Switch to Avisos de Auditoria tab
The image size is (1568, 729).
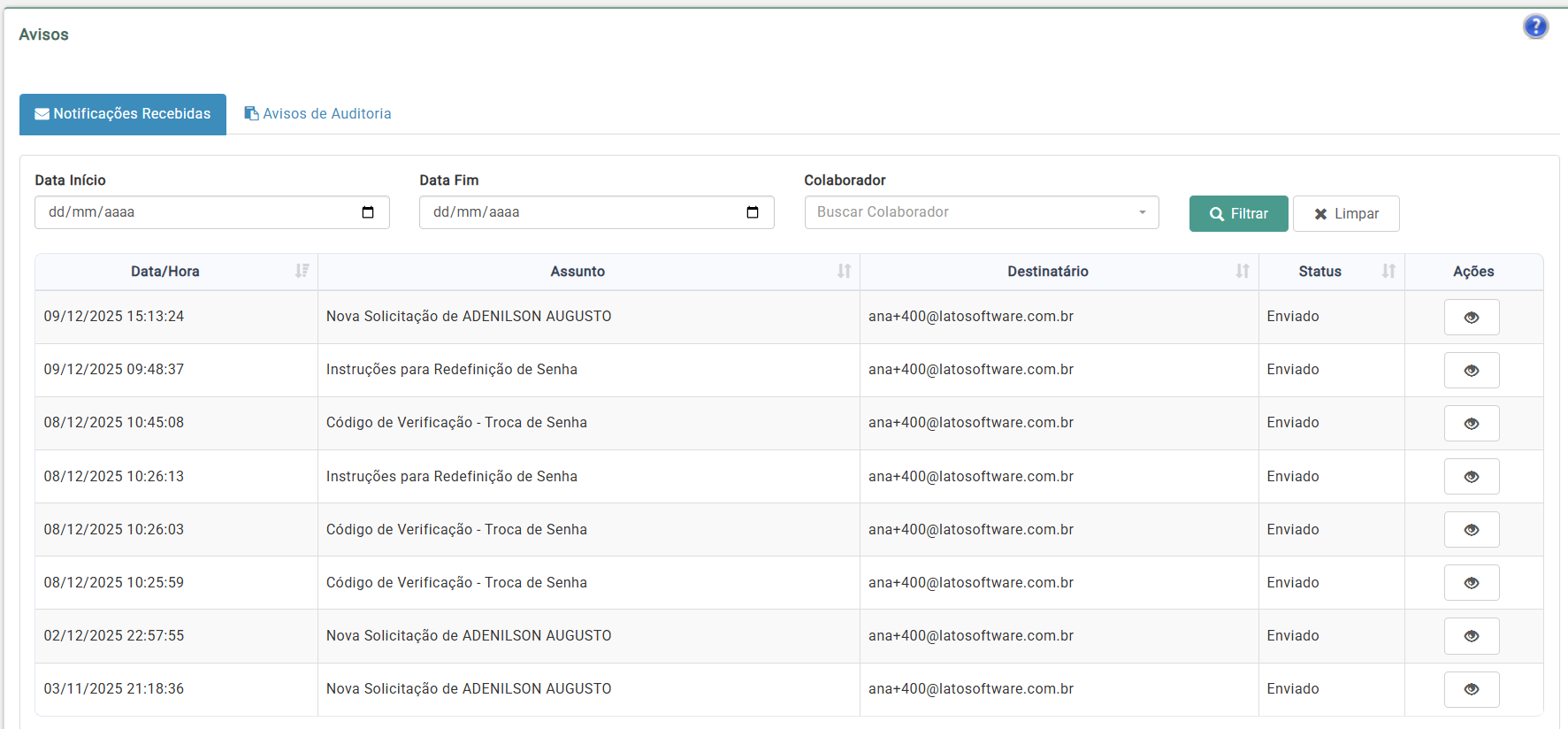[x=317, y=114]
